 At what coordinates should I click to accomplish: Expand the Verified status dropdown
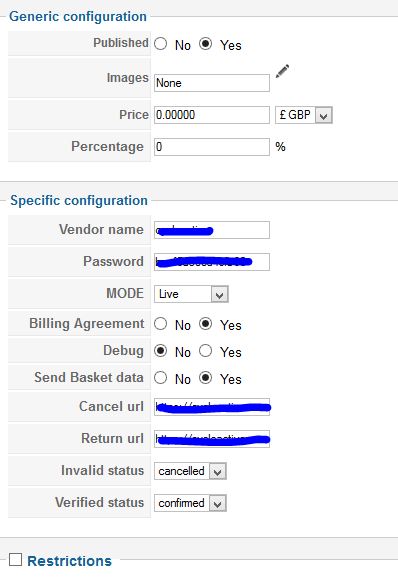(190, 503)
